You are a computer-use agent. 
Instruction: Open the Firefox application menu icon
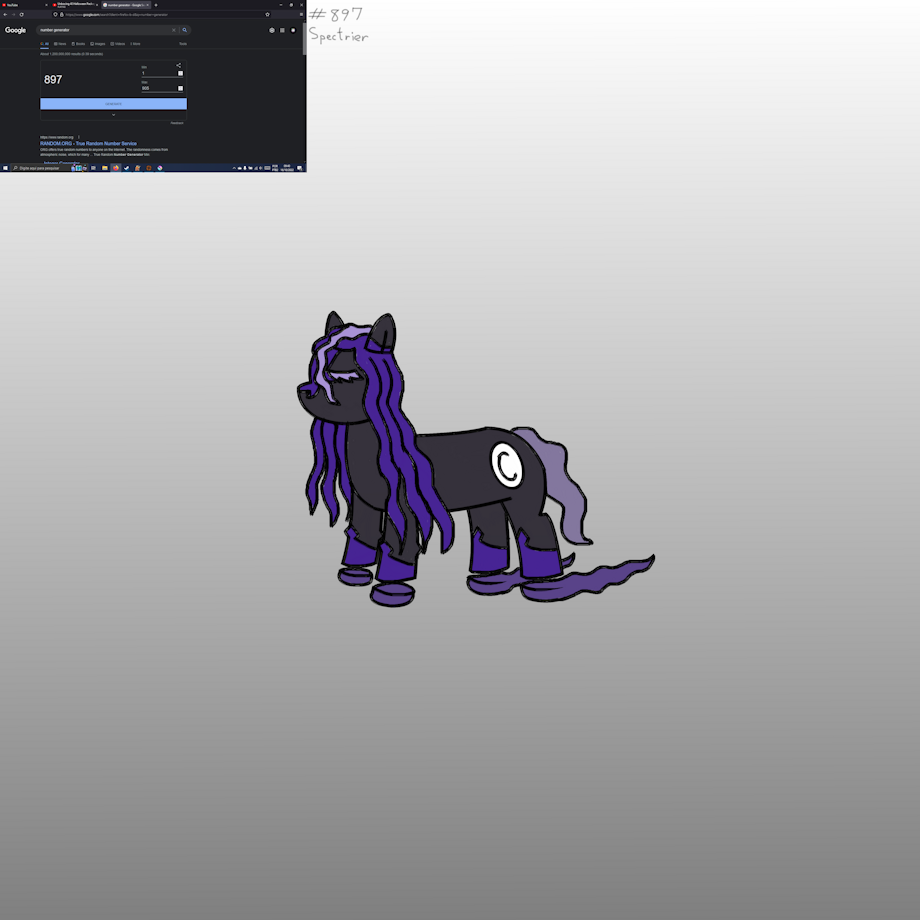click(302, 15)
